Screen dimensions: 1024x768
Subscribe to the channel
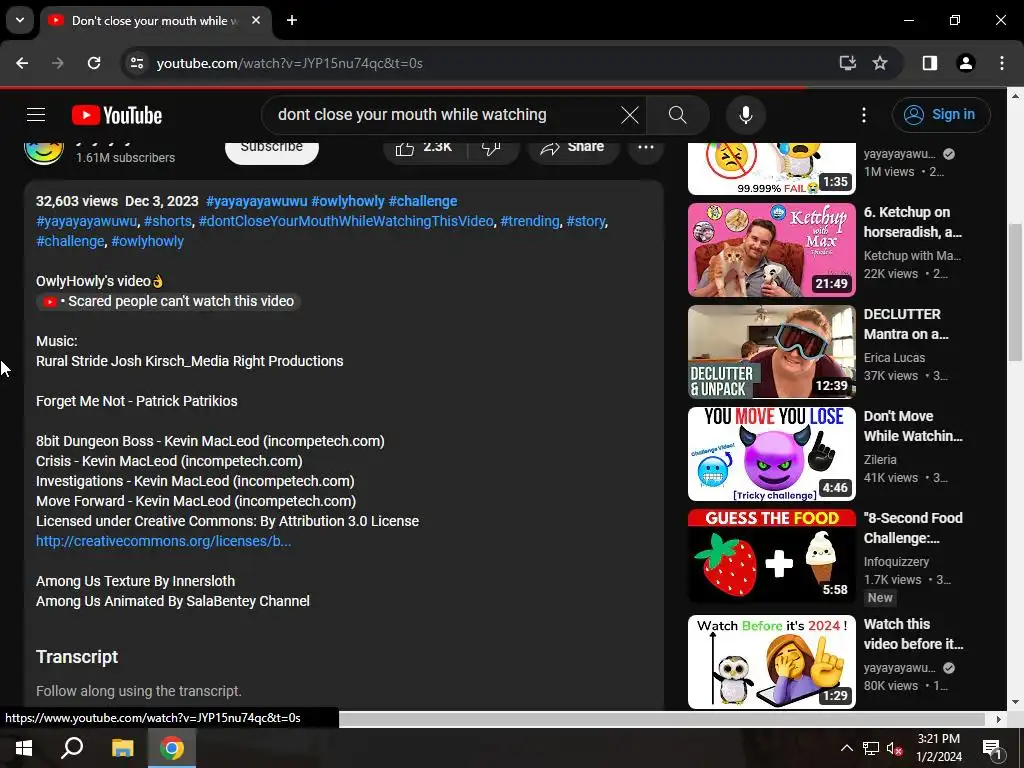272,148
